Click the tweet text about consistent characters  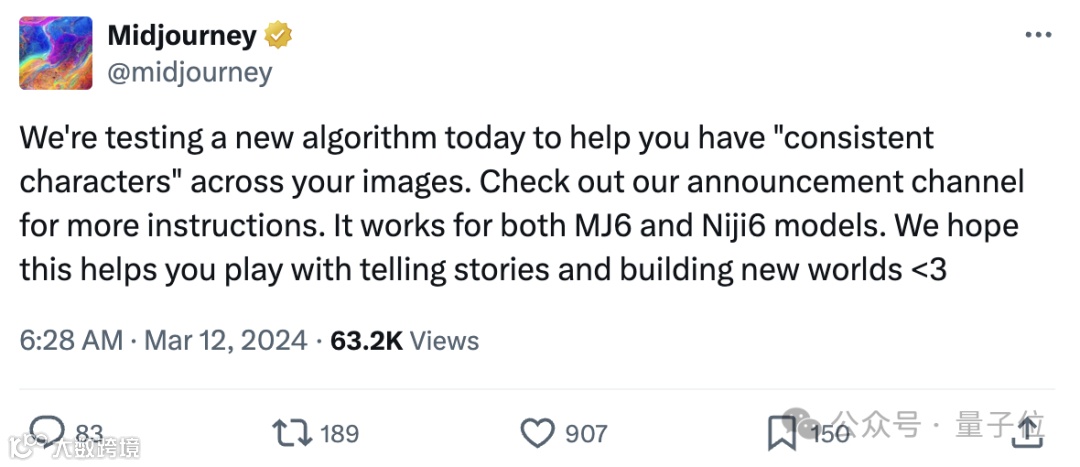pyautogui.click(x=520, y=204)
